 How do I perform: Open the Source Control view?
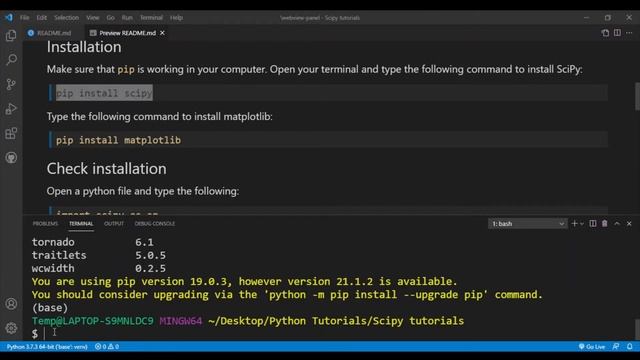(11, 84)
